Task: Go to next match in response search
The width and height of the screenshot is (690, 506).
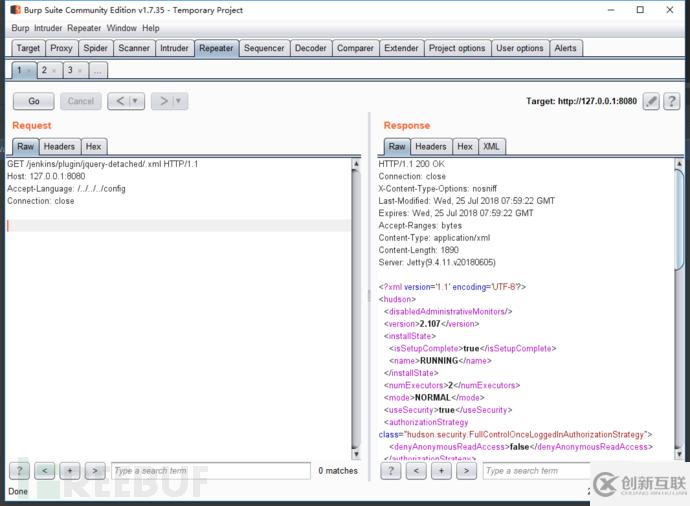Action: [466, 471]
